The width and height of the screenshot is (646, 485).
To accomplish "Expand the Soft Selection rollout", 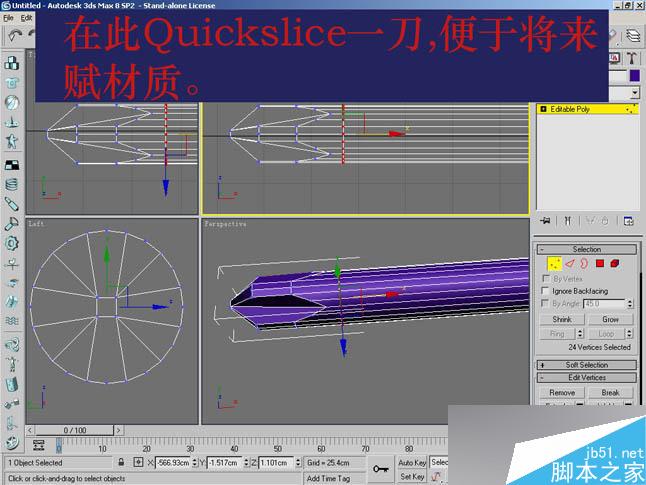I will pos(587,365).
